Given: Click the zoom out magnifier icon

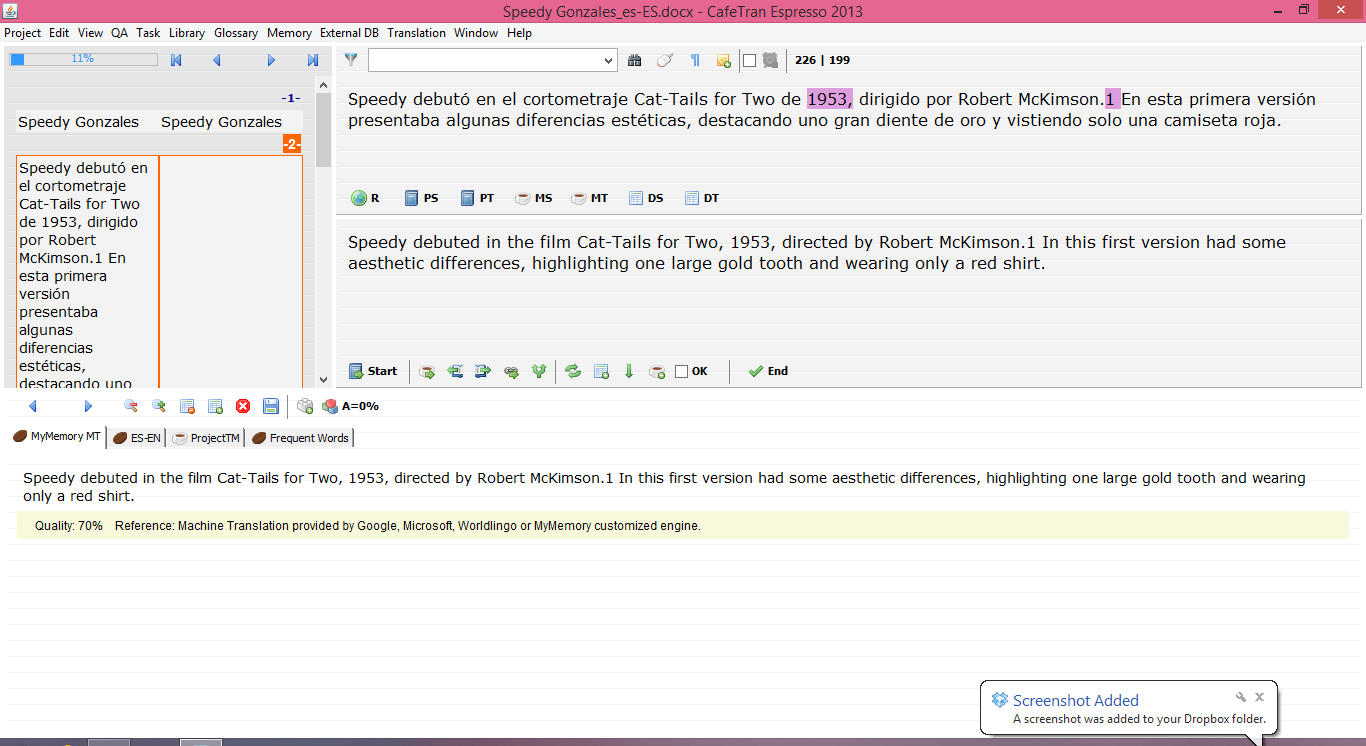Looking at the screenshot, I should (x=130, y=406).
